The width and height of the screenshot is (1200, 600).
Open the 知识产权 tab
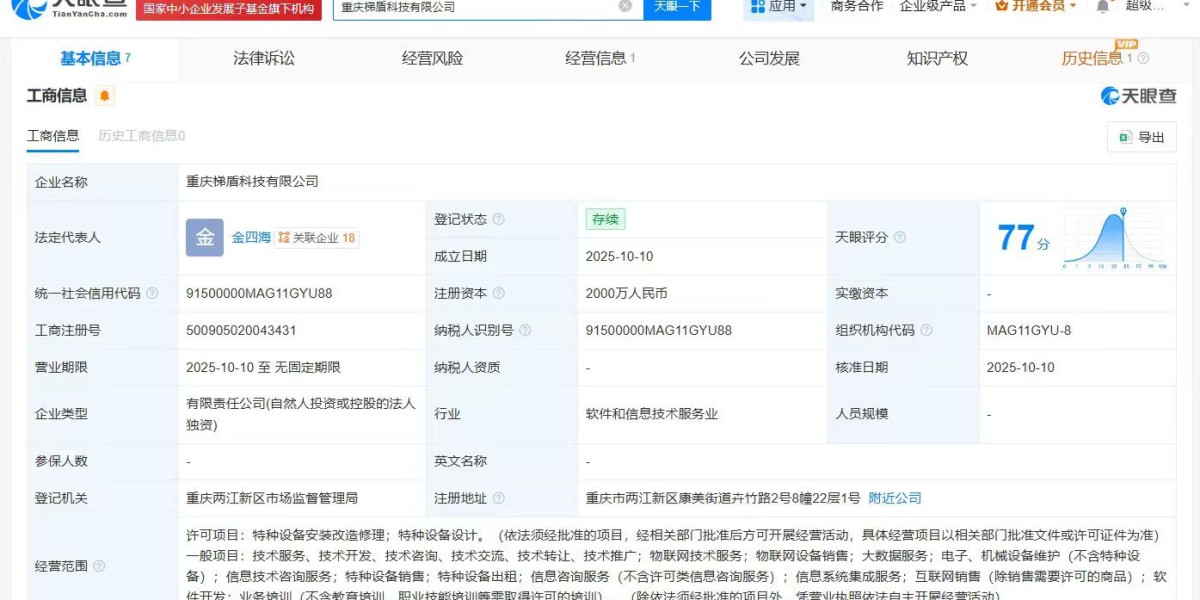pyautogui.click(x=937, y=58)
